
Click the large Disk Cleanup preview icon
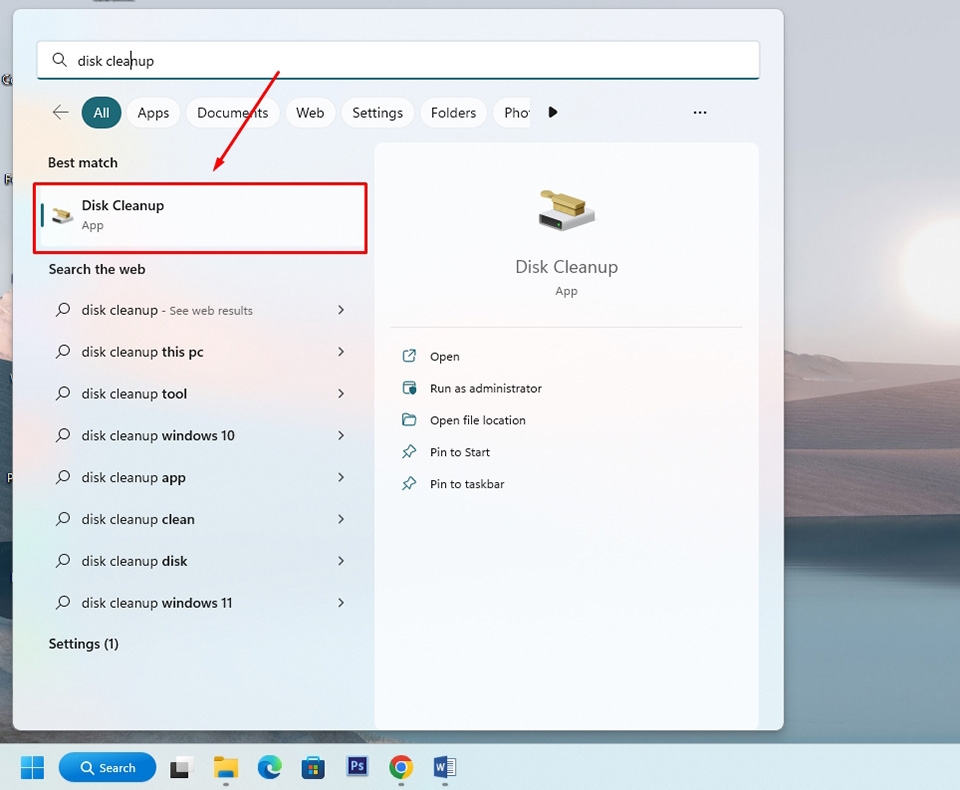click(566, 210)
